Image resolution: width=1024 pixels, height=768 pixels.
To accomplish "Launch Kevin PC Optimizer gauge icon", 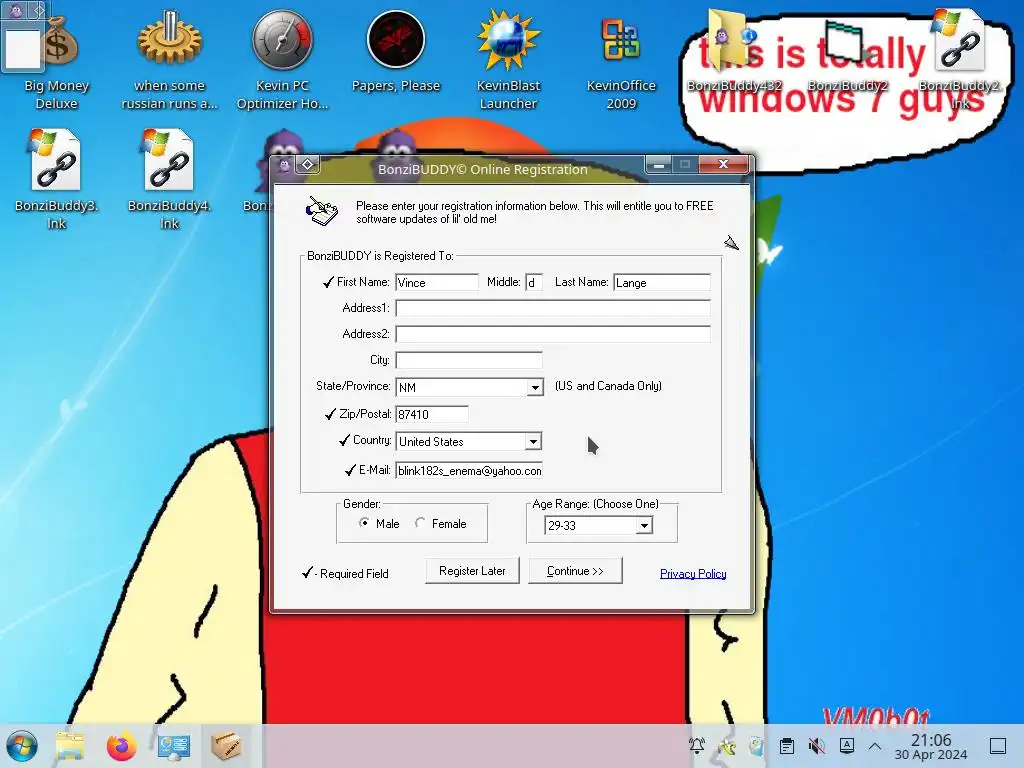I will tap(282, 59).
